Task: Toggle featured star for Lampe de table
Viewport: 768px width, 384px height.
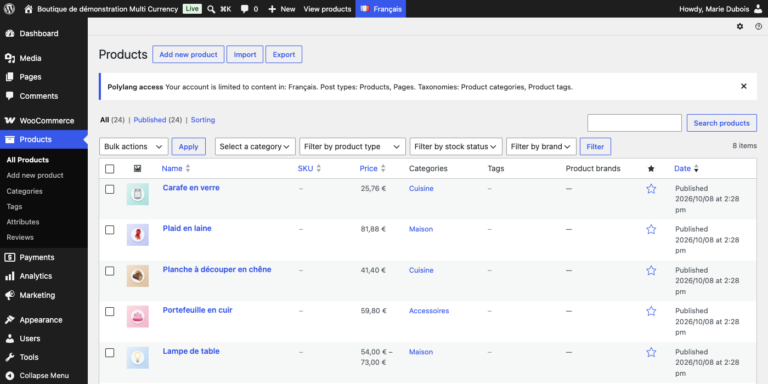Action: [651, 352]
